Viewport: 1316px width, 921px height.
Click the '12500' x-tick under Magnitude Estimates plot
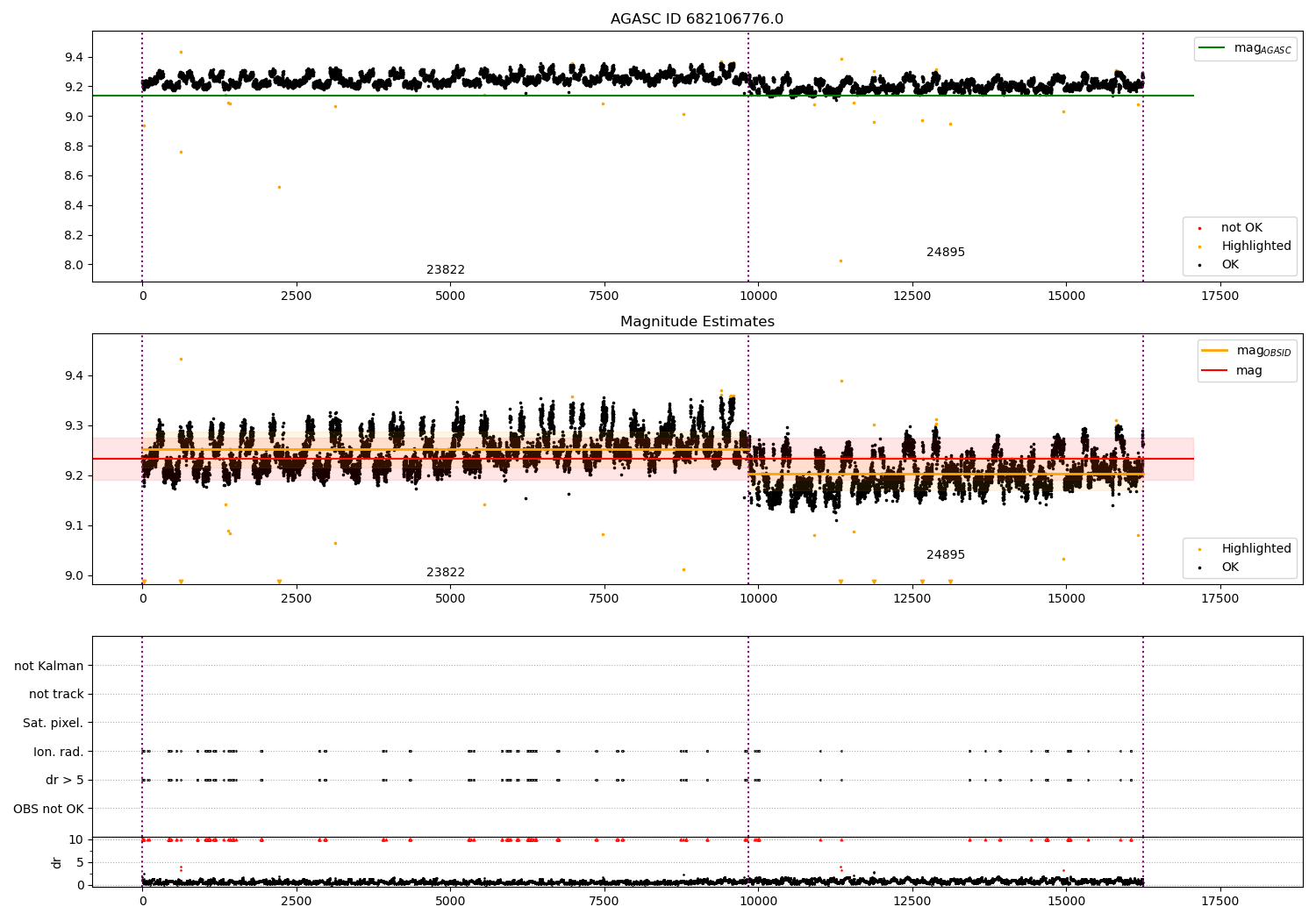pyautogui.click(x=912, y=599)
